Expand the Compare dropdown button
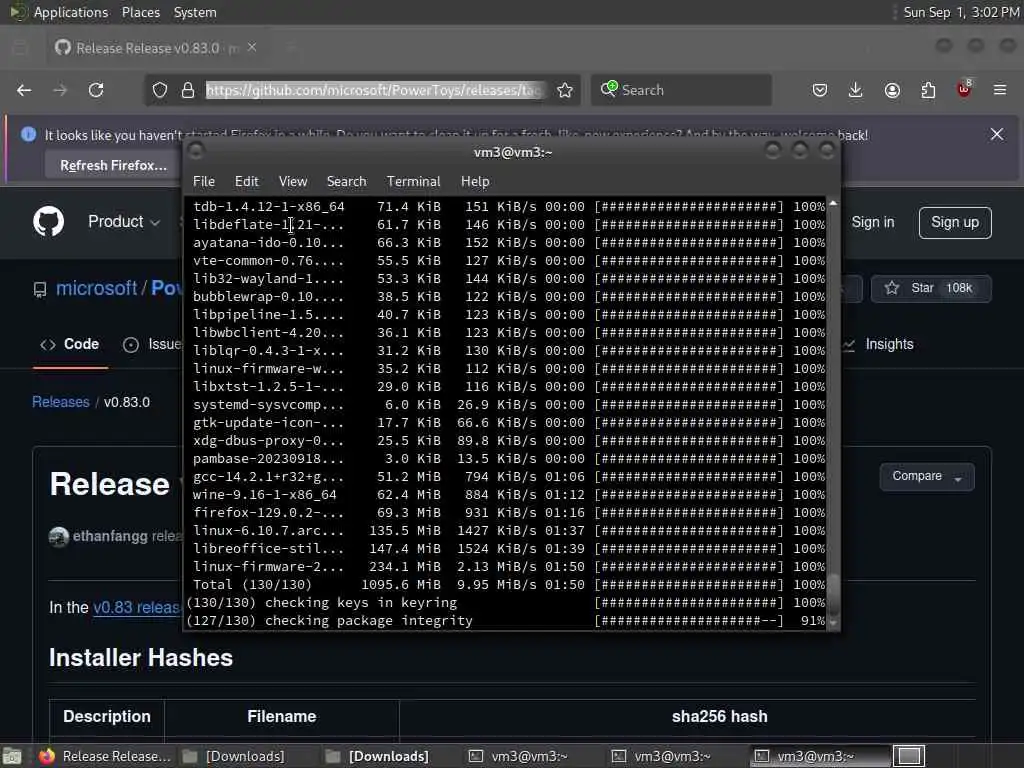Screen dimensions: 1024x768 [927, 477]
